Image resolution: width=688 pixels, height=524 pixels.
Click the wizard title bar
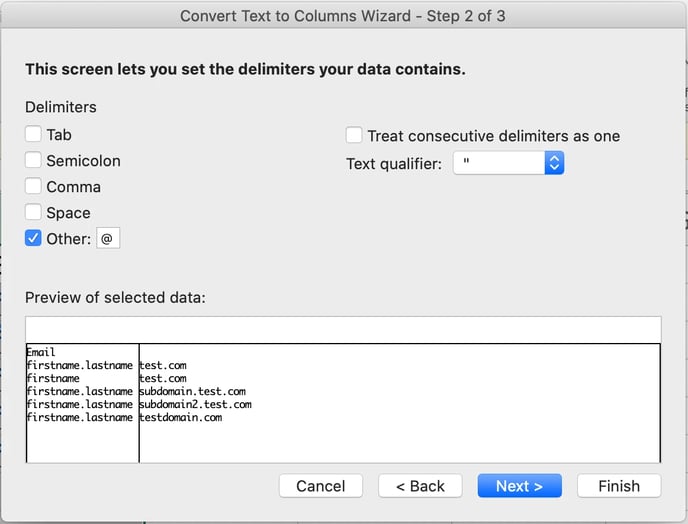click(343, 16)
